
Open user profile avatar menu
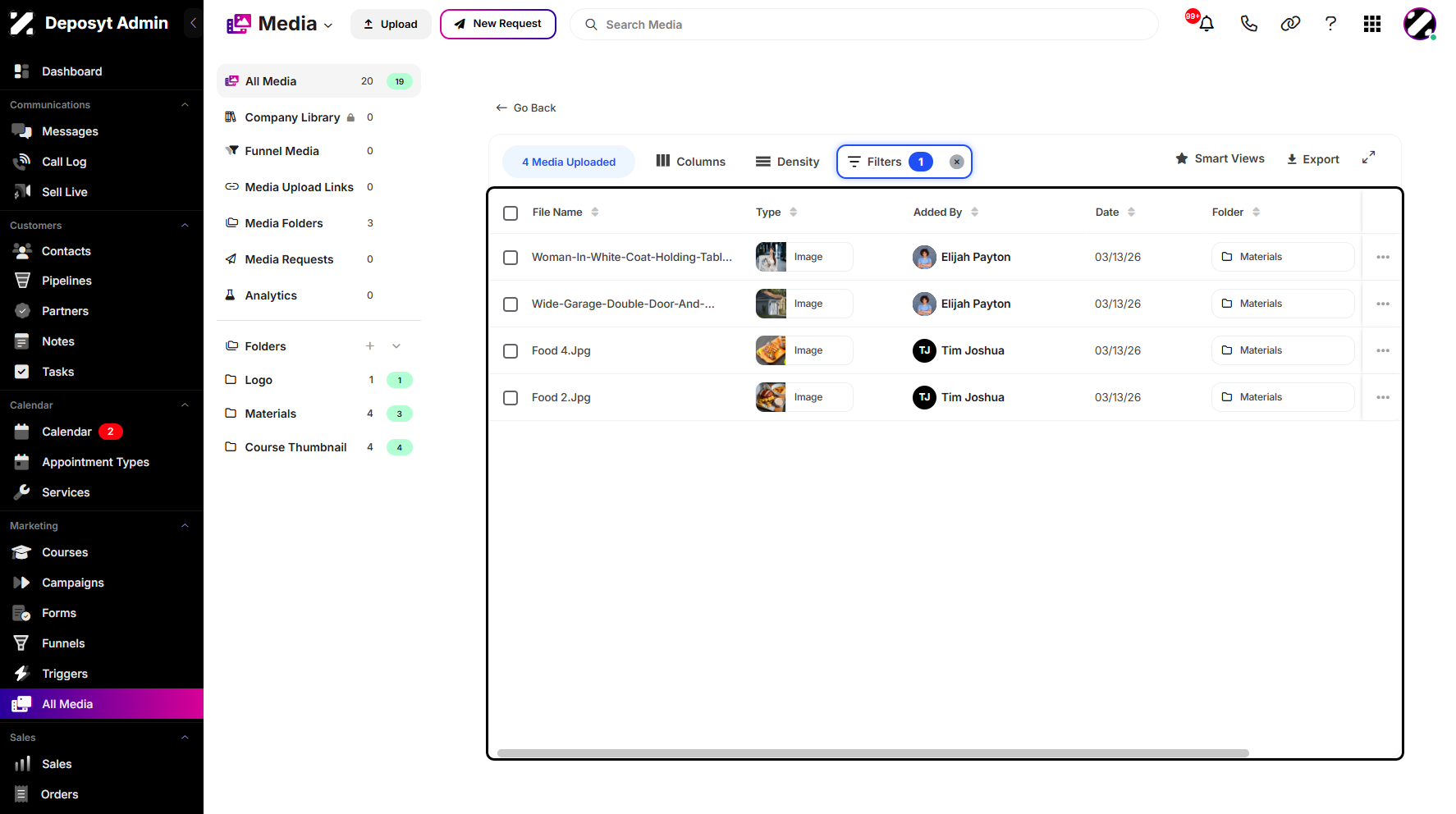pos(1419,24)
